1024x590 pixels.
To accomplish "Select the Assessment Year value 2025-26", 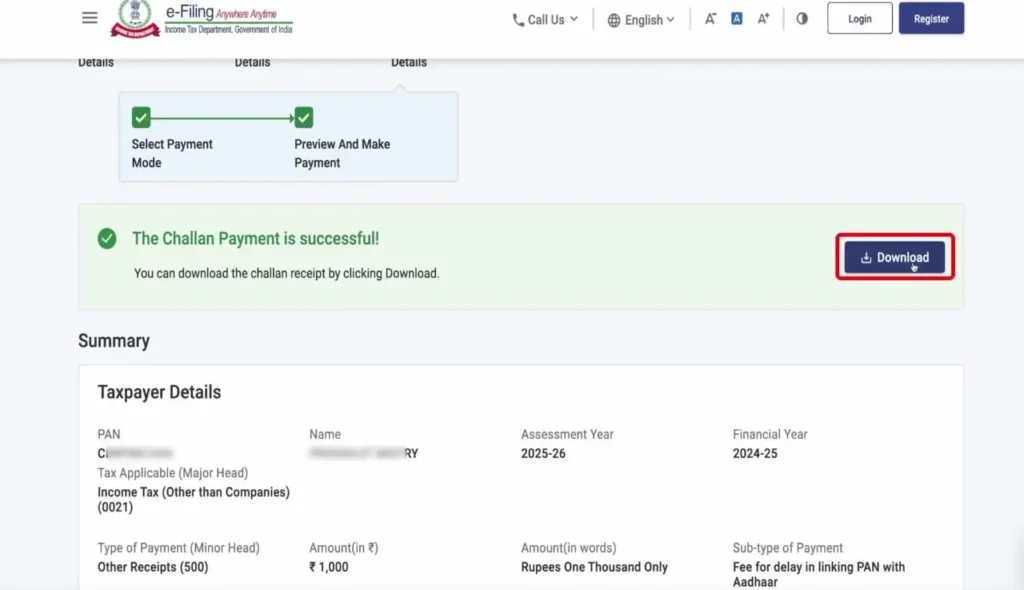I will (544, 453).
